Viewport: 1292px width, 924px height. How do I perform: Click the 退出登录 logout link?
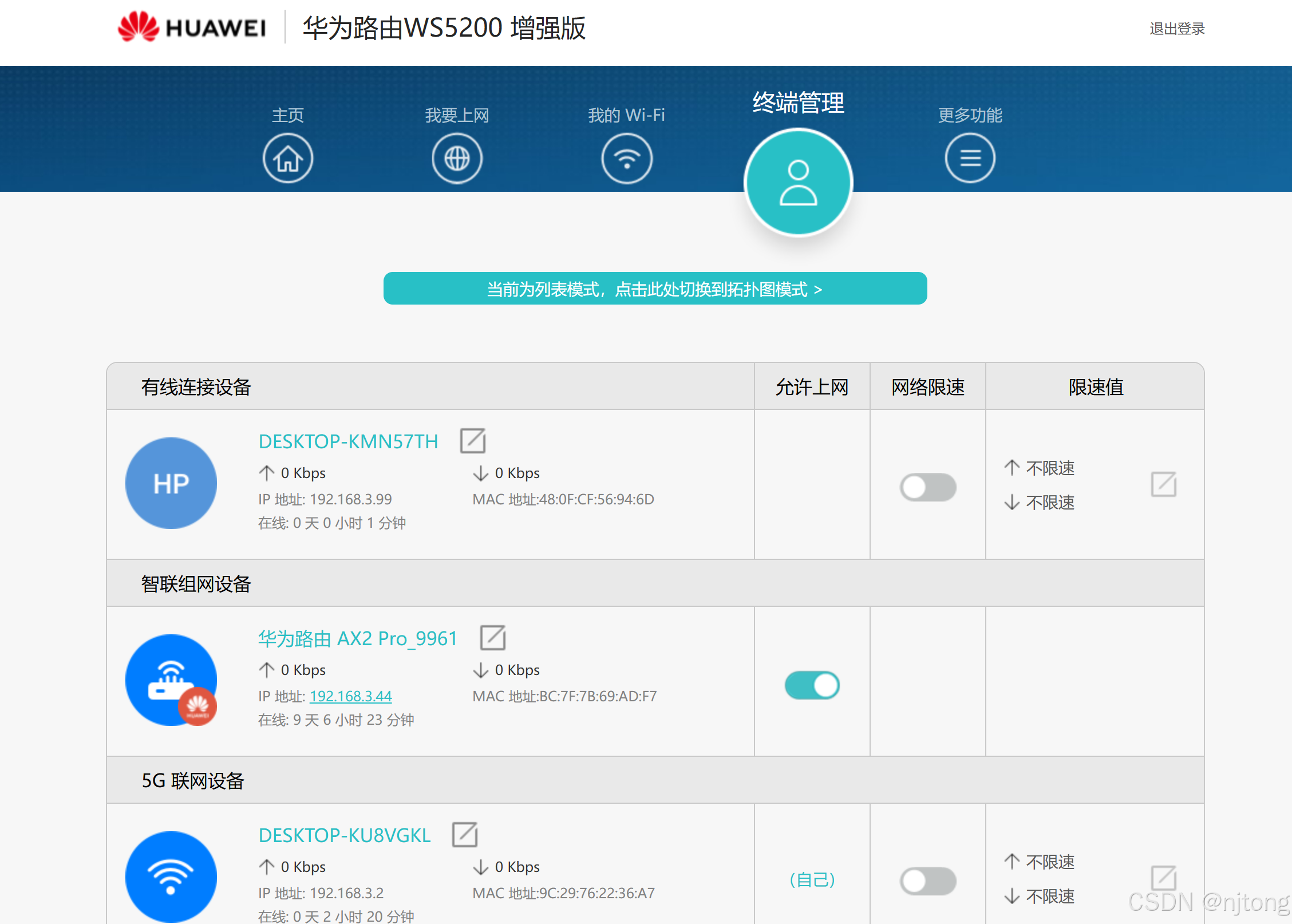(x=1177, y=29)
